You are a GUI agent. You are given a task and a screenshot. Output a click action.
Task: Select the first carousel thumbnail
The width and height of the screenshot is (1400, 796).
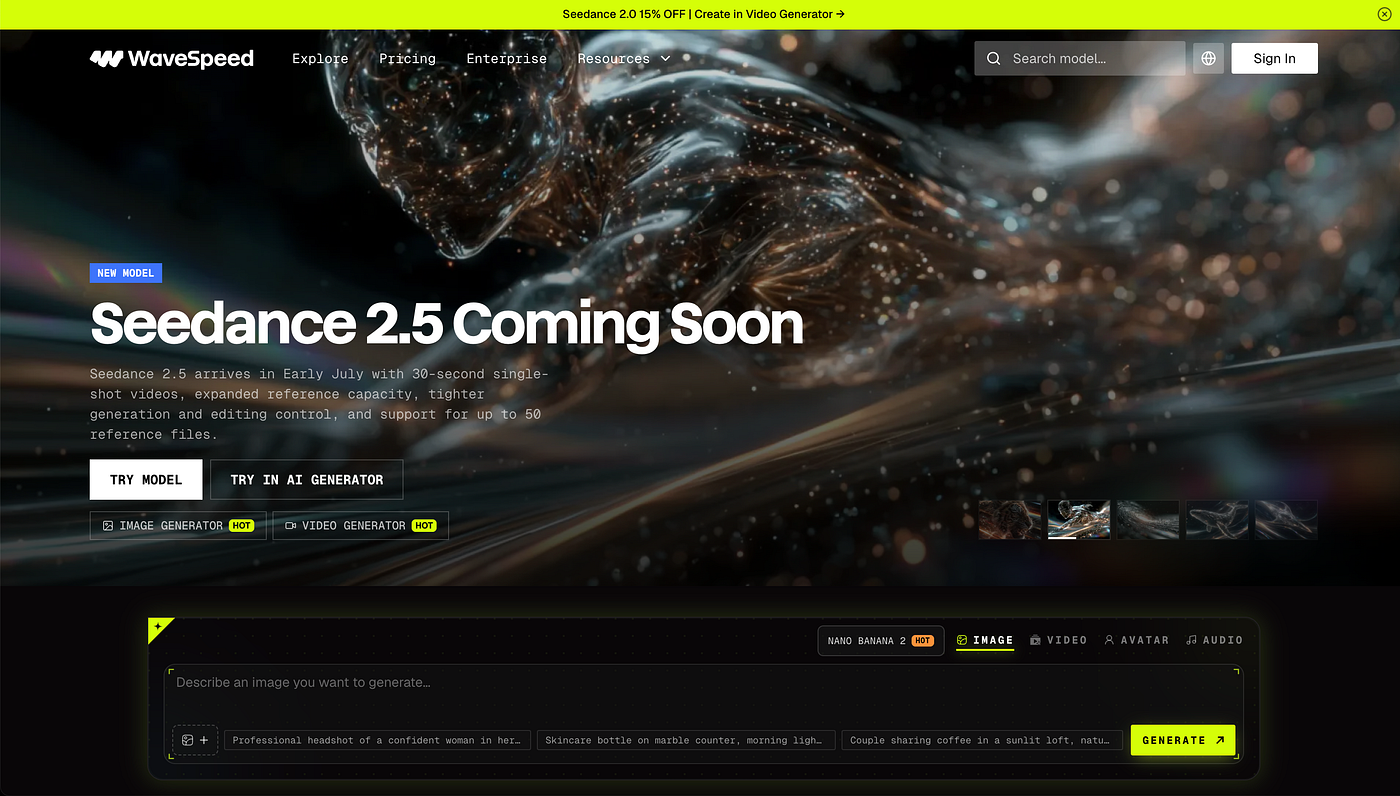click(1010, 520)
